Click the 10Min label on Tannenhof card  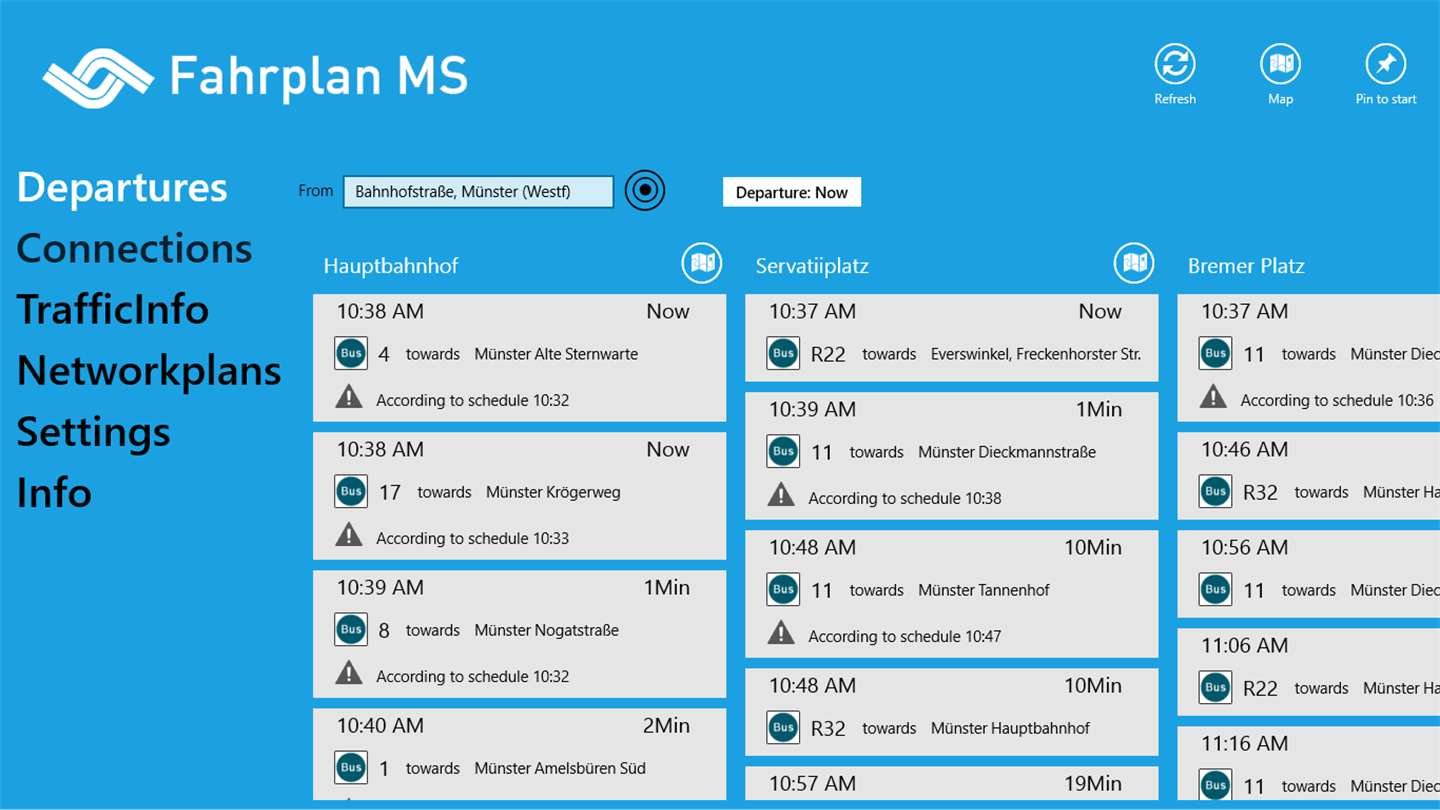coord(1092,547)
